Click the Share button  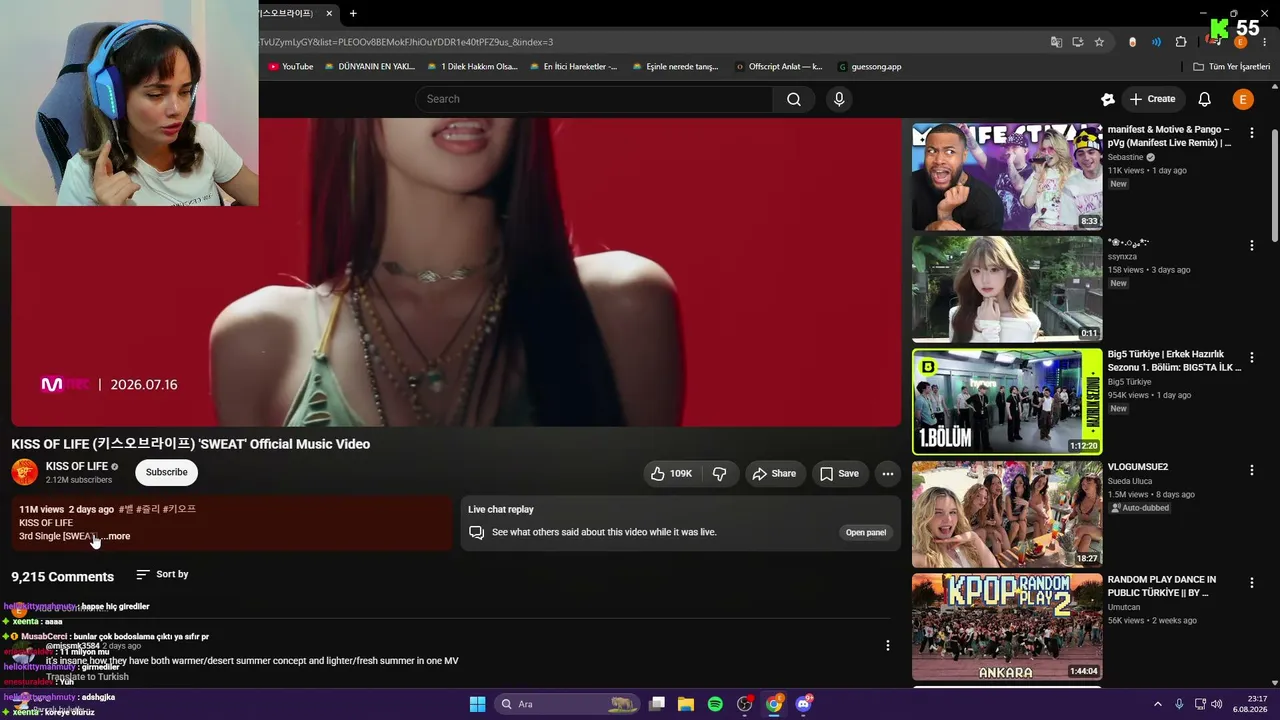(774, 474)
